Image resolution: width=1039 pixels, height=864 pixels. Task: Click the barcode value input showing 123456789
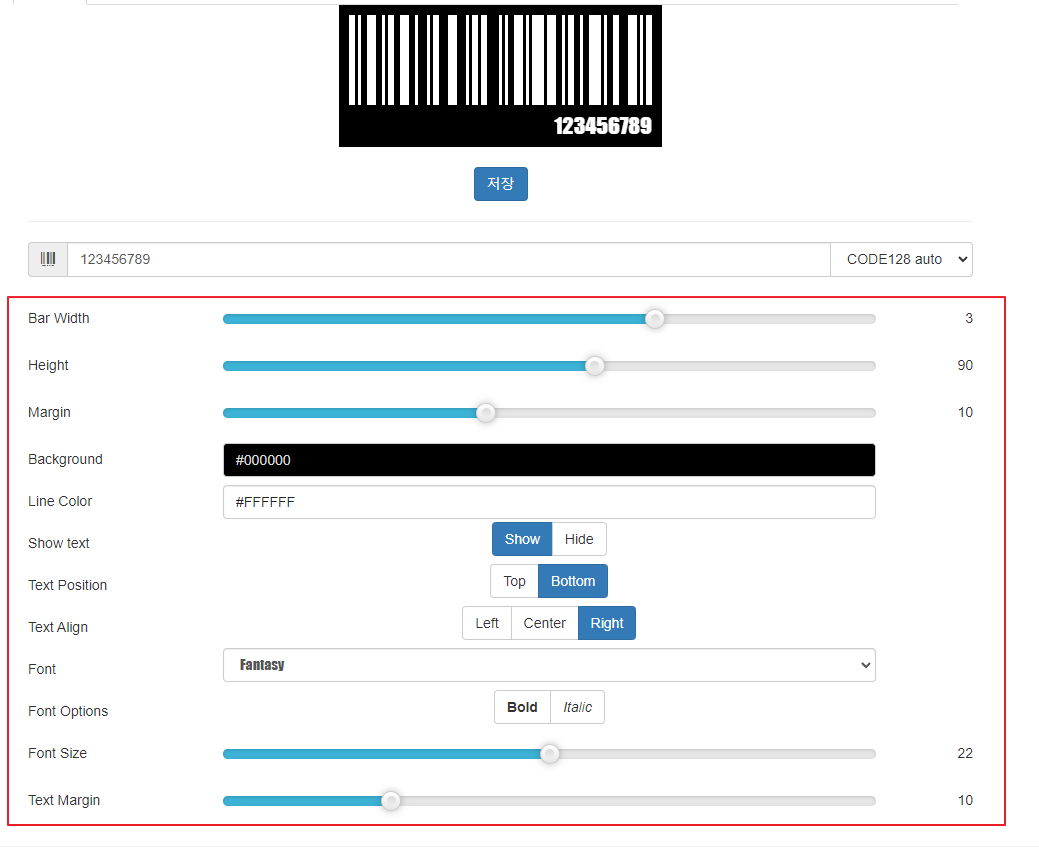coord(449,259)
